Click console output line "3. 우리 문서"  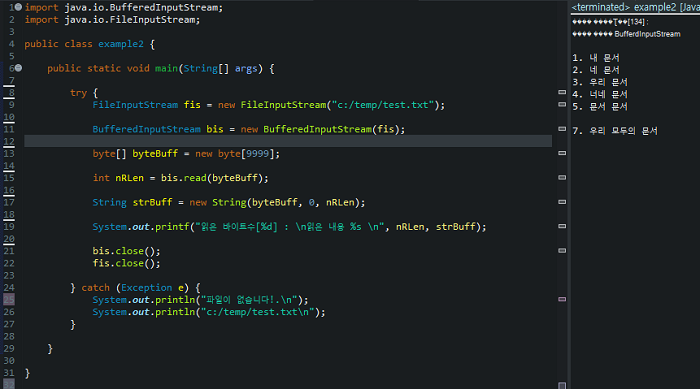tap(600, 82)
